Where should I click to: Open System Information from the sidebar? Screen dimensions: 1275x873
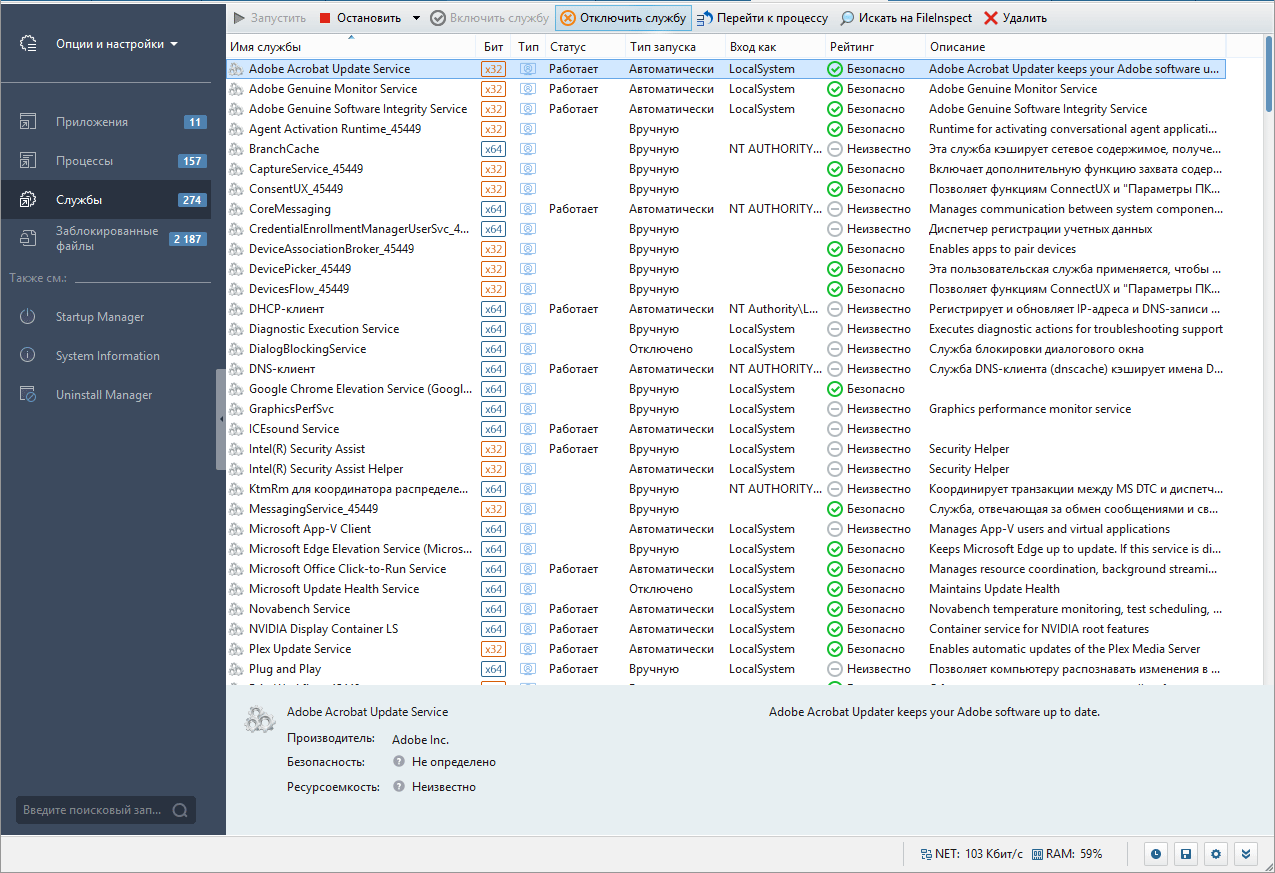(x=107, y=356)
